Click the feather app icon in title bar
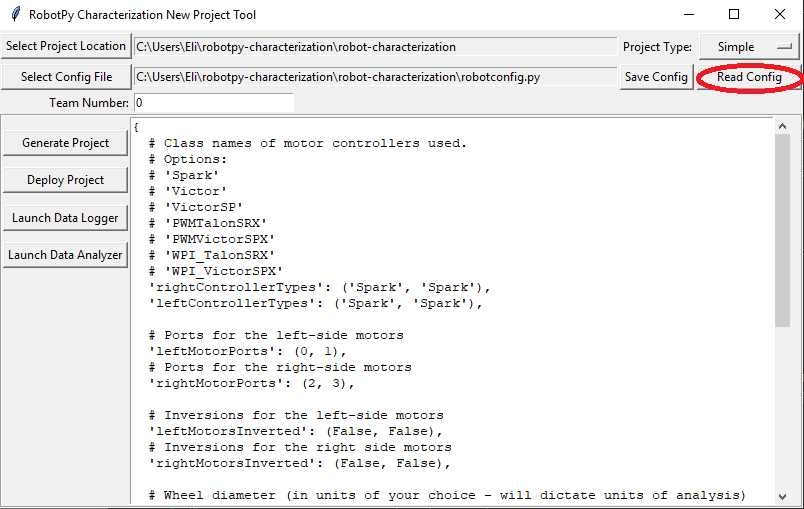804x509 pixels. coord(16,14)
